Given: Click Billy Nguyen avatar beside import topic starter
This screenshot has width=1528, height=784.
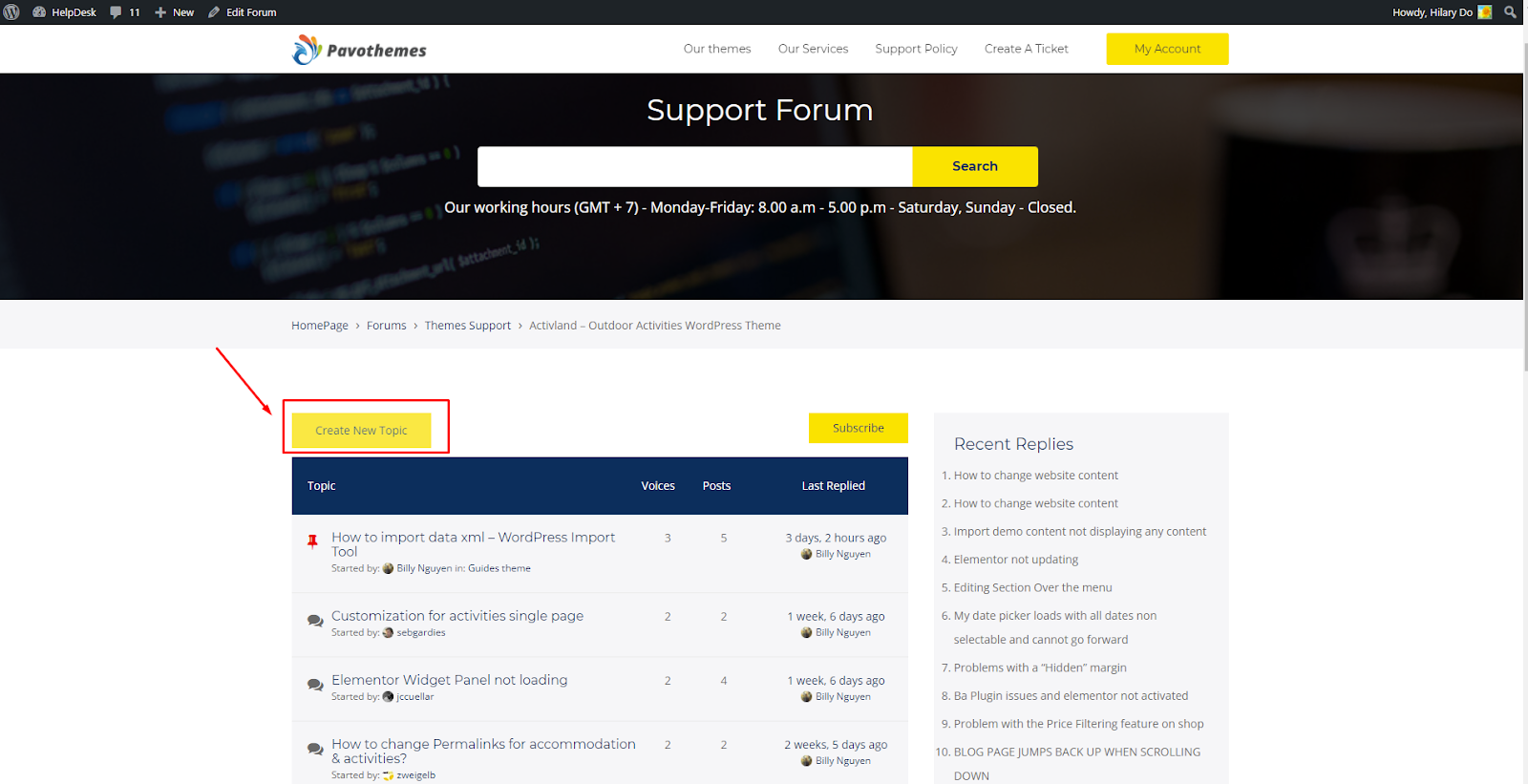Looking at the screenshot, I should tap(388, 568).
